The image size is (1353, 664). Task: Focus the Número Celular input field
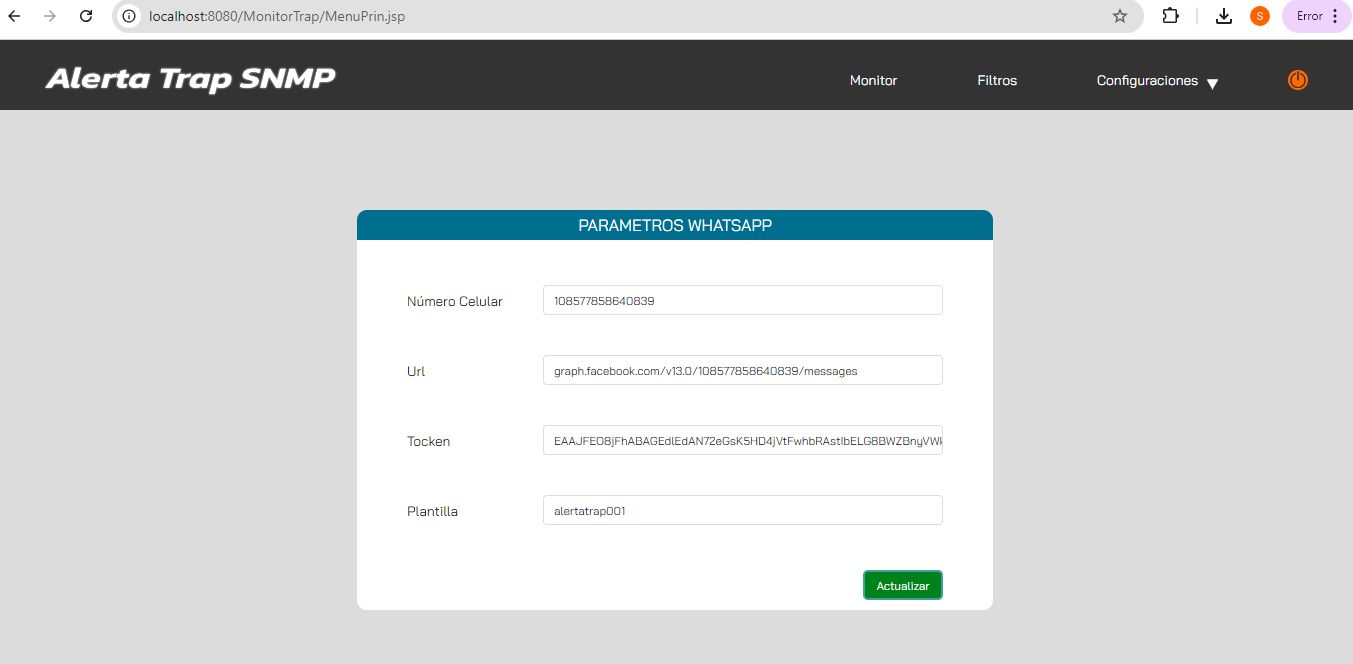[742, 300]
